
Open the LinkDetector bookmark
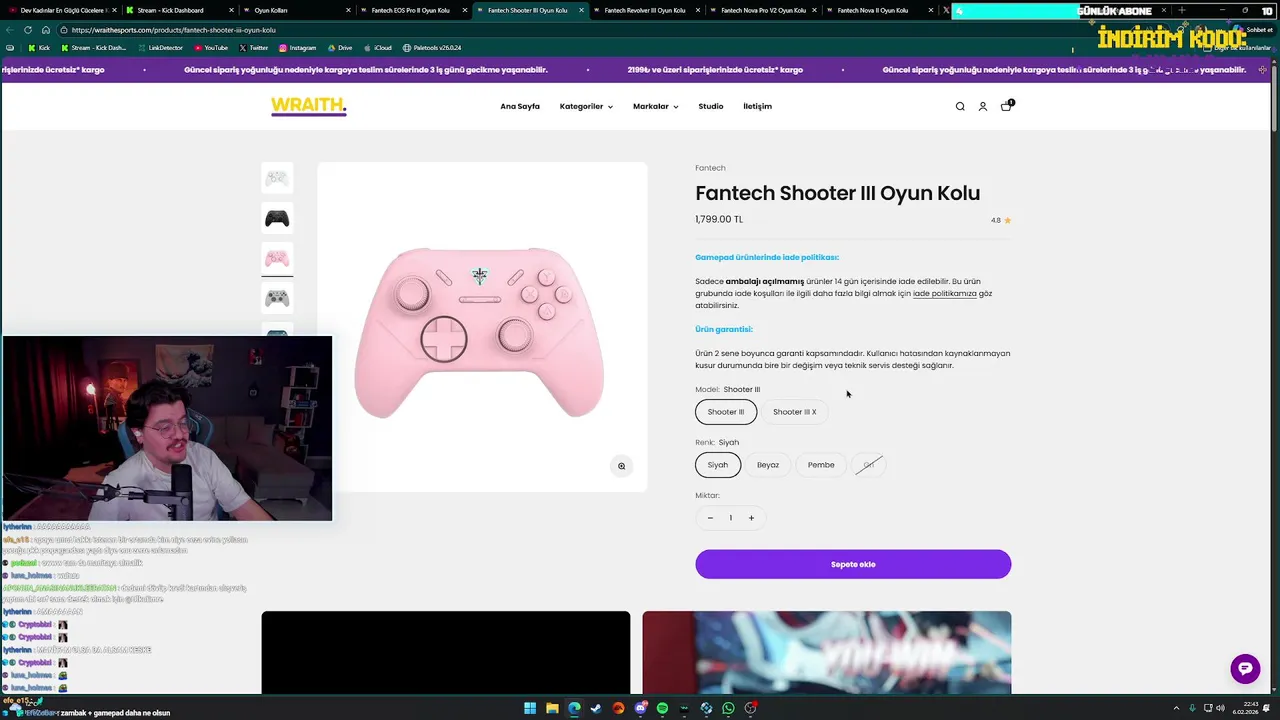pyautogui.click(x=160, y=48)
